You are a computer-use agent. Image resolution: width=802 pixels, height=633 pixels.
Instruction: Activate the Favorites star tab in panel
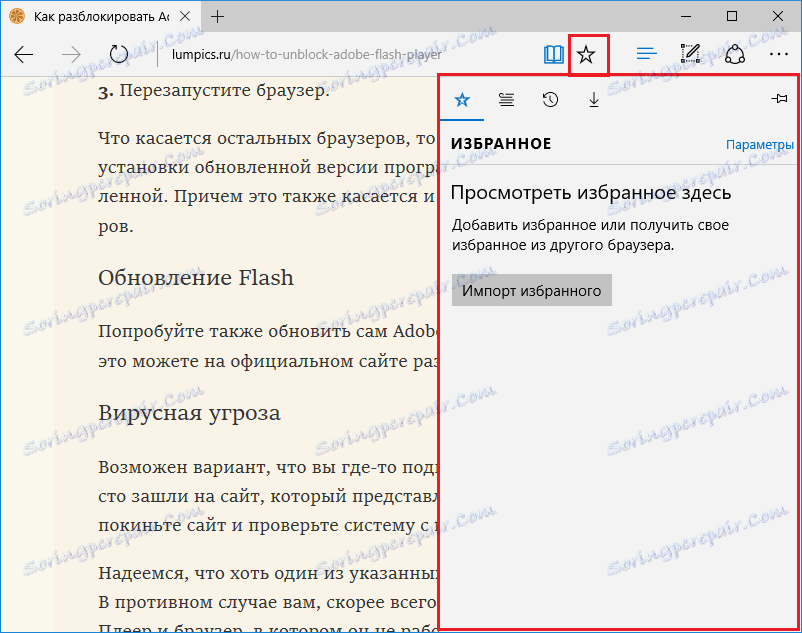pos(462,100)
